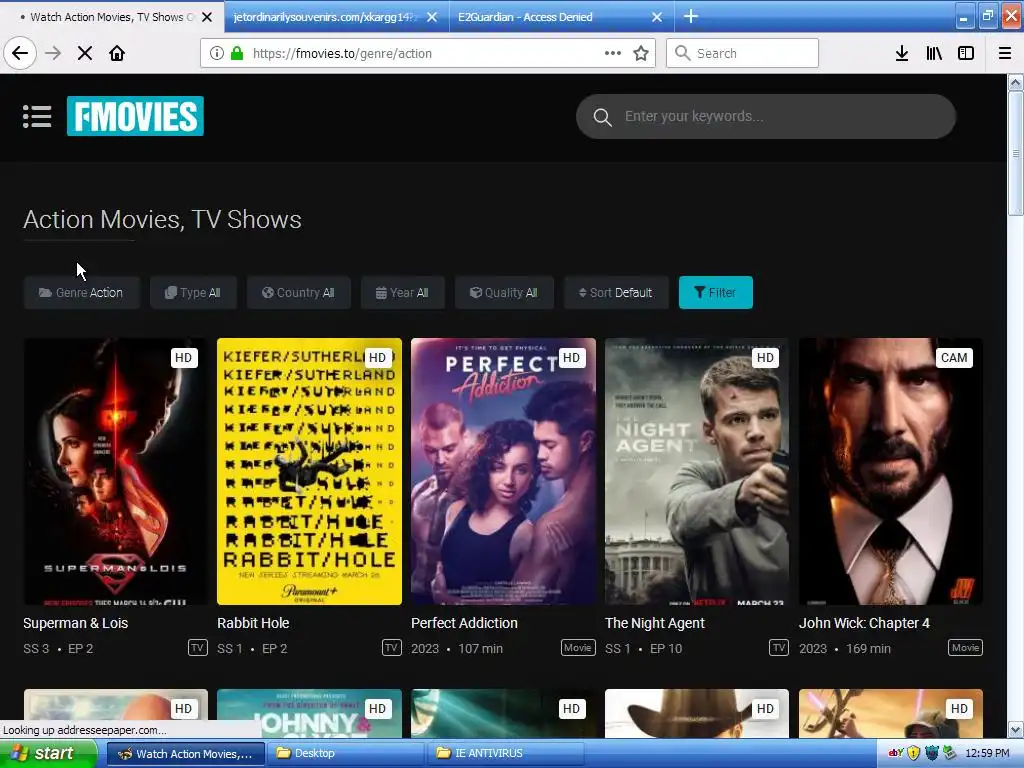Click the Perfect Addiction poster

tap(504, 471)
